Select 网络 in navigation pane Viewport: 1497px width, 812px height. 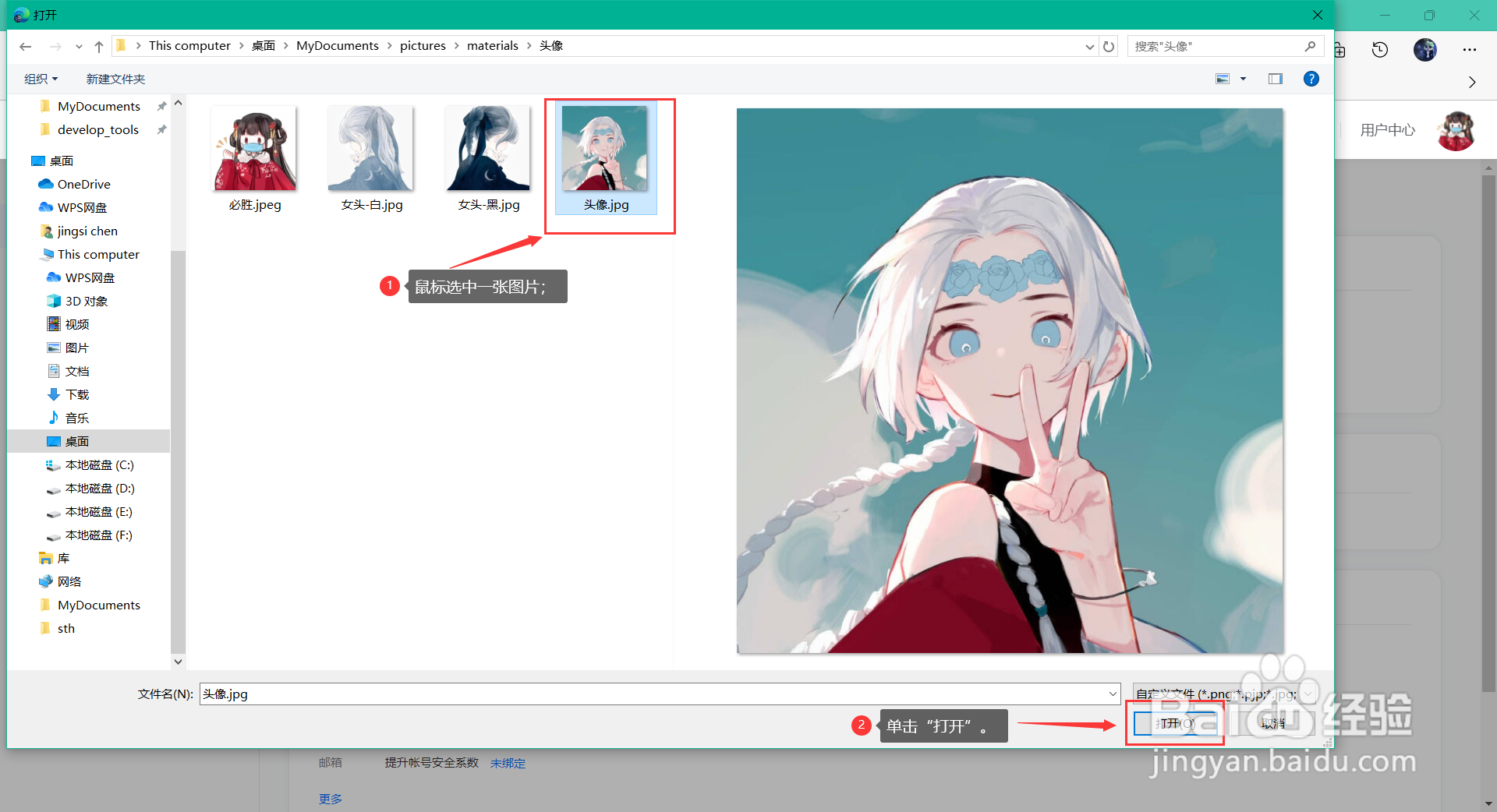(69, 581)
